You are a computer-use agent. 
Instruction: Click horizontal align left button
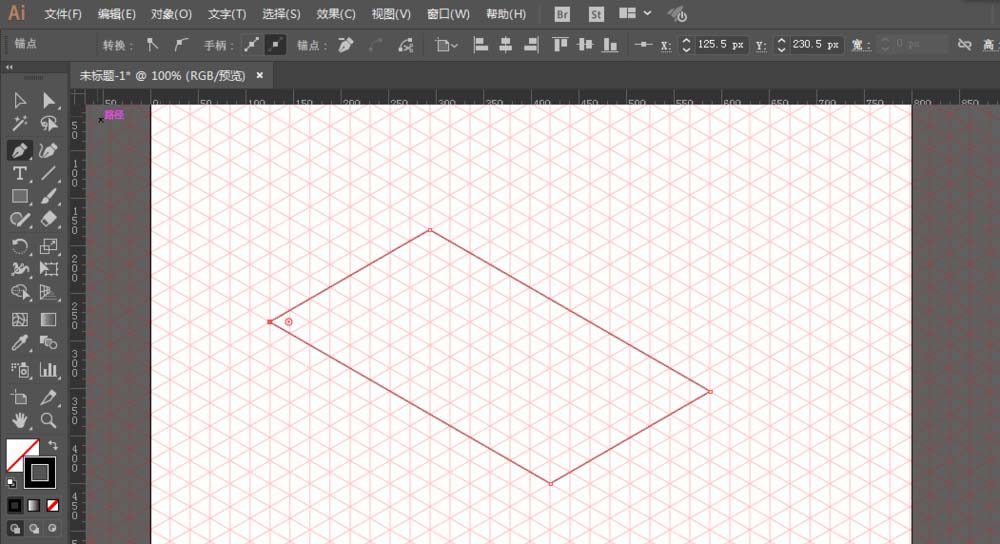coord(480,45)
